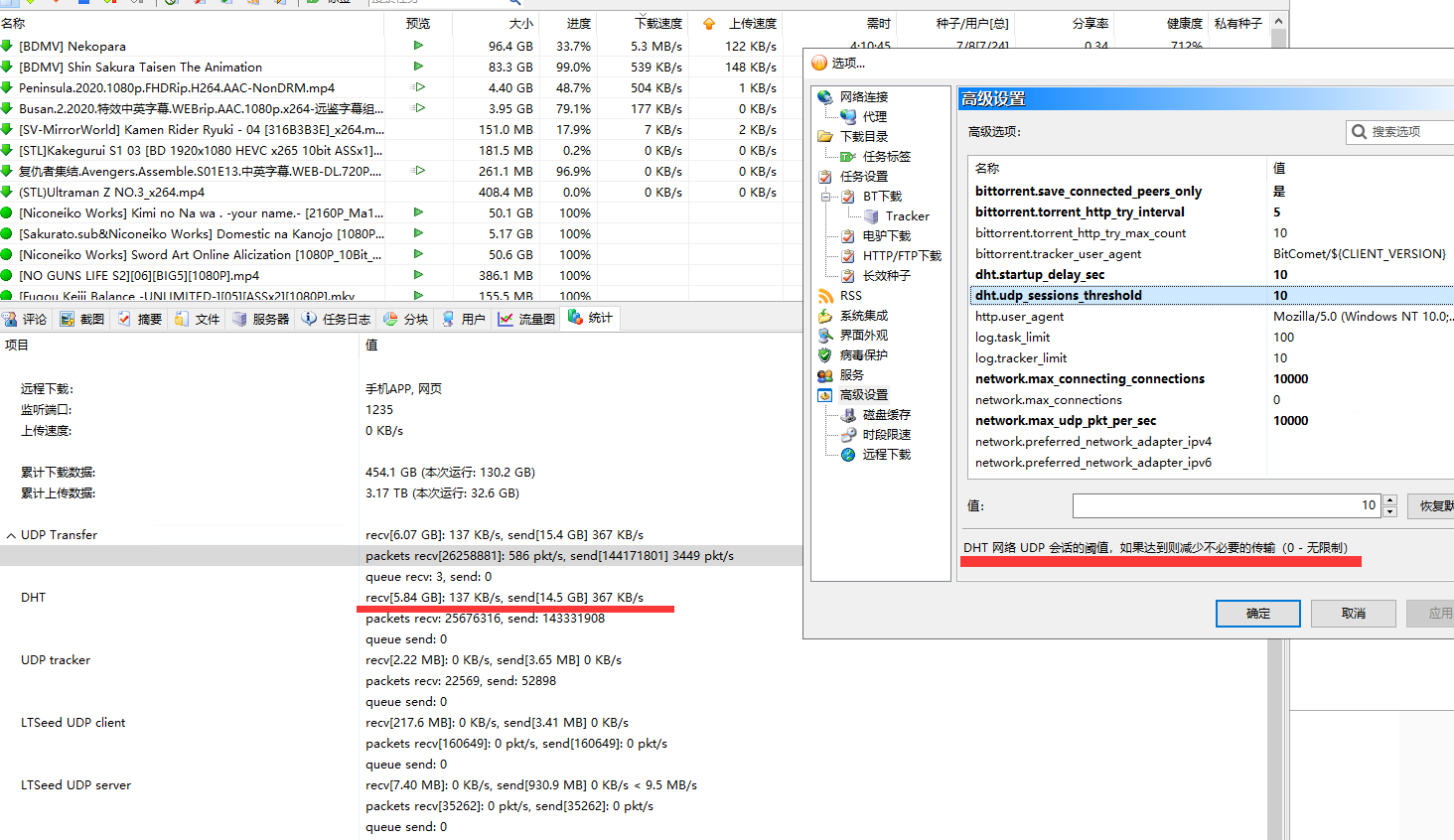Viewport: 1454px width, 840px height.
Task: Collapse the BT下载 tree node
Action: (x=825, y=197)
